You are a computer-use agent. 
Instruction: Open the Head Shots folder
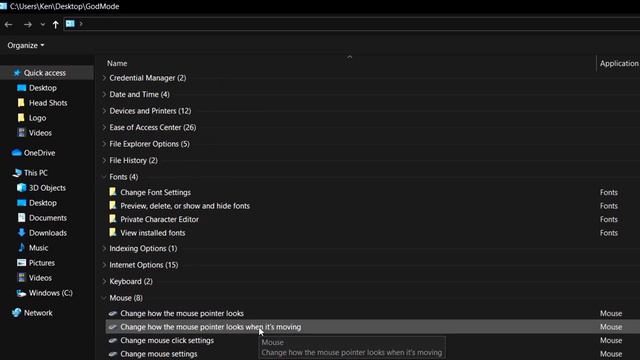(x=48, y=103)
